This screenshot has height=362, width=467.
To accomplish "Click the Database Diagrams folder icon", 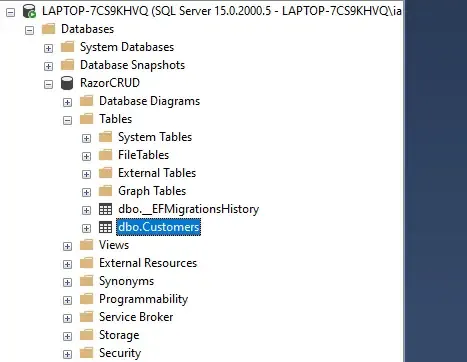I will 86,101.
